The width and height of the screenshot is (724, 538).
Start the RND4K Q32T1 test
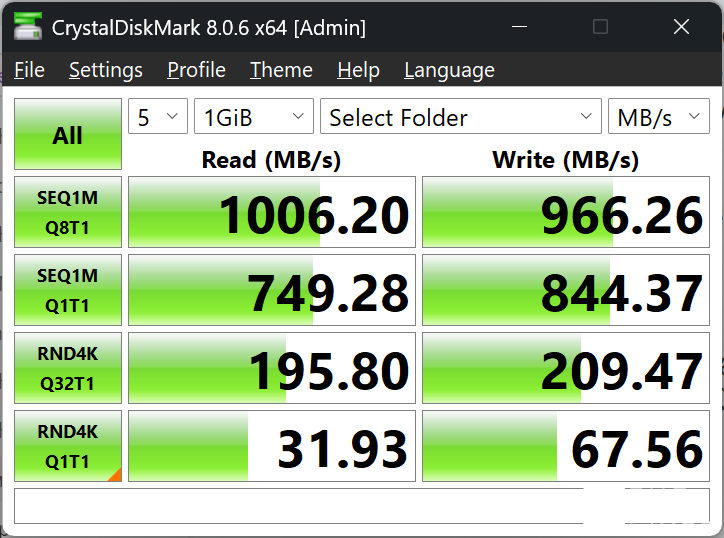(x=68, y=368)
